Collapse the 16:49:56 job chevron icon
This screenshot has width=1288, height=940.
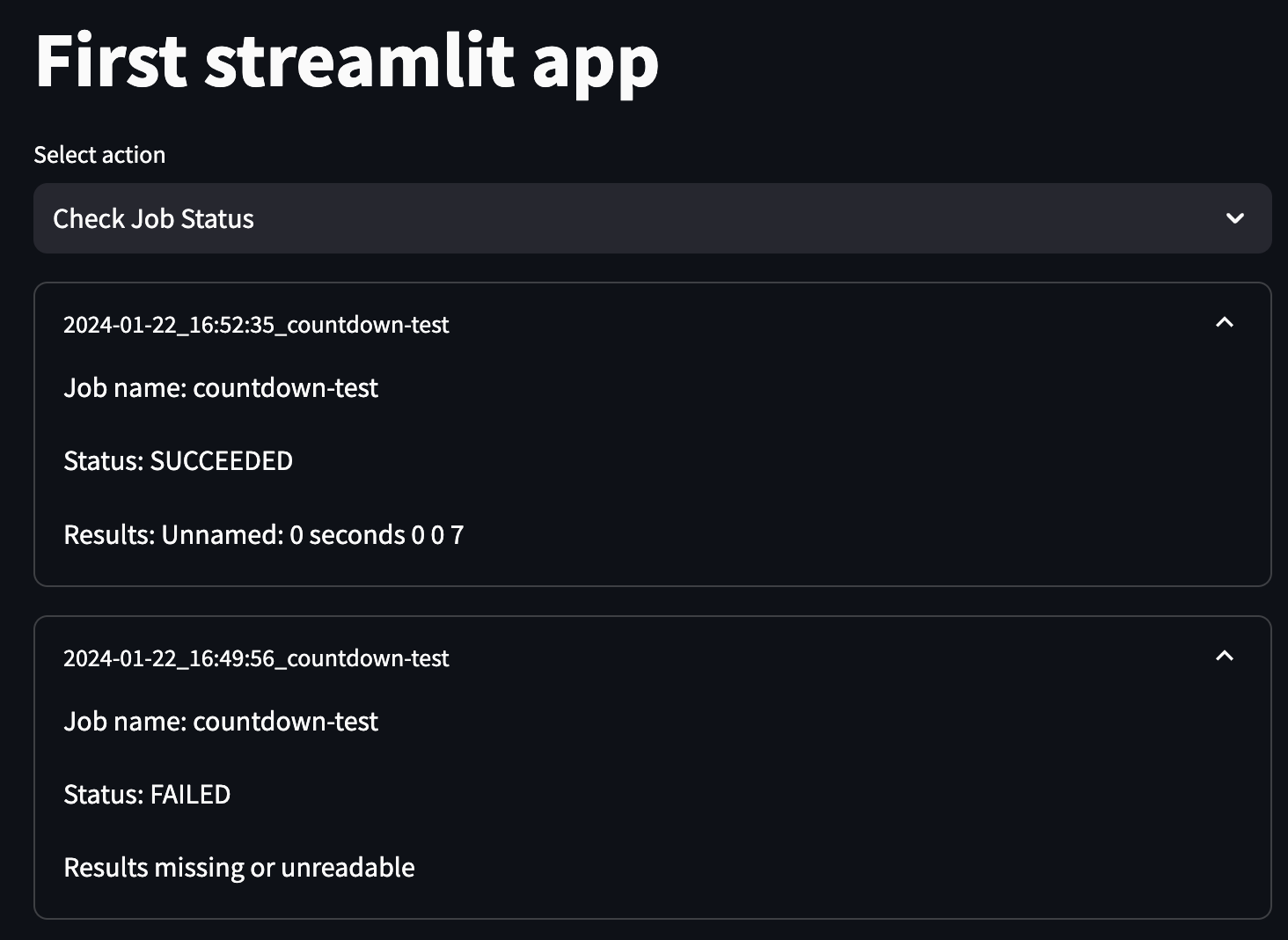pos(1224,657)
